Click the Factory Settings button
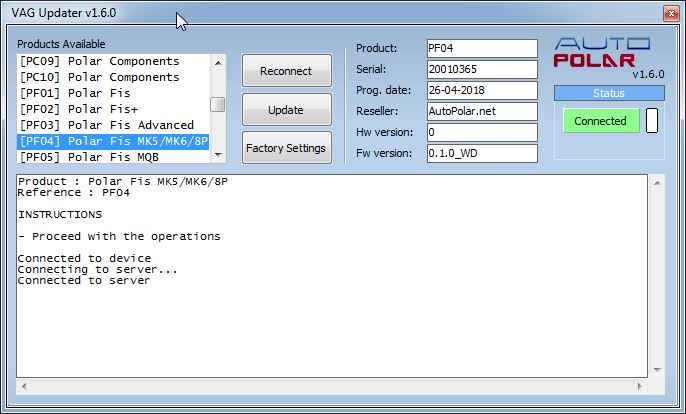This screenshot has height=414, width=686. click(287, 148)
